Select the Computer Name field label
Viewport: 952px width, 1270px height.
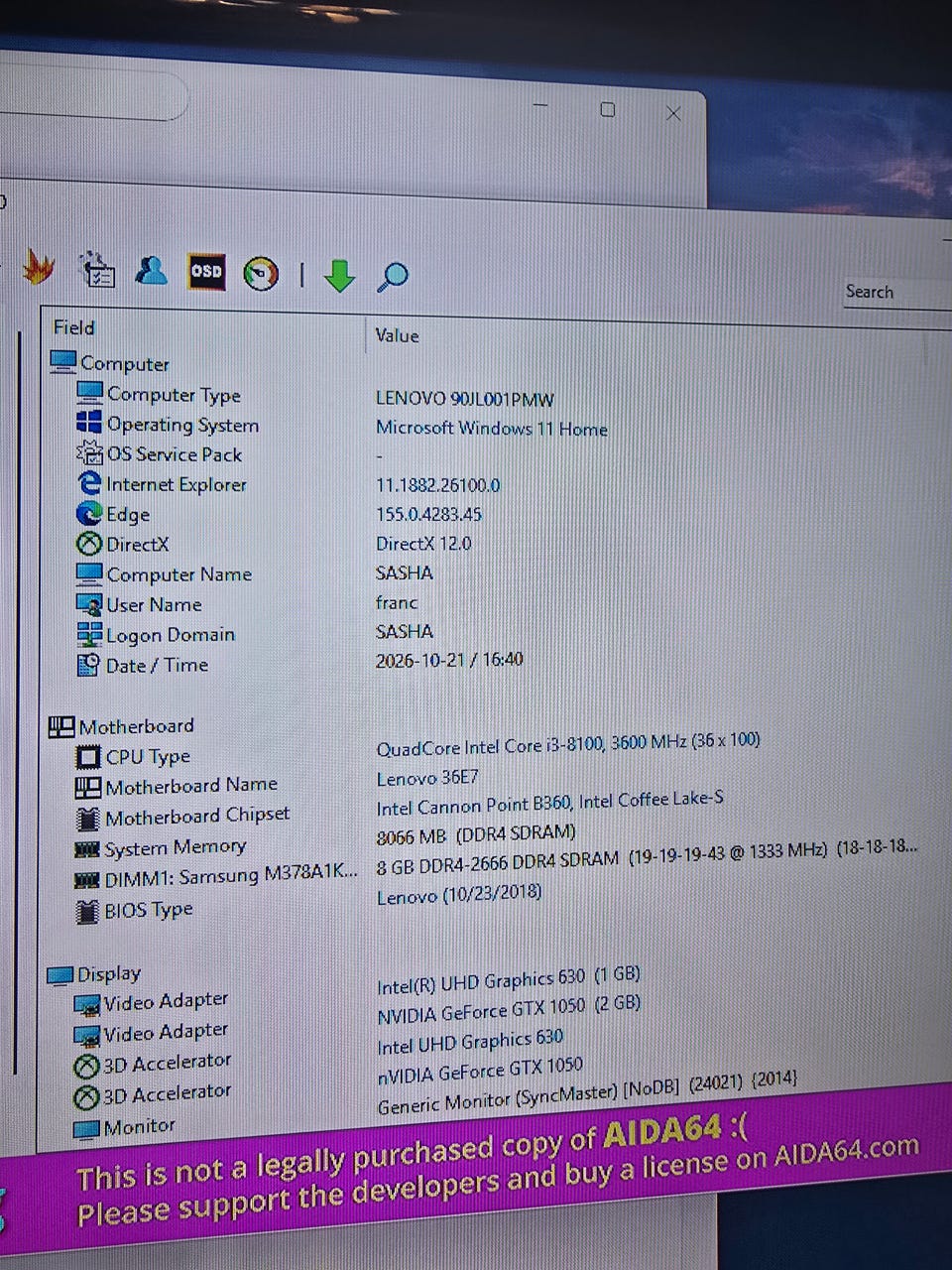point(179,574)
